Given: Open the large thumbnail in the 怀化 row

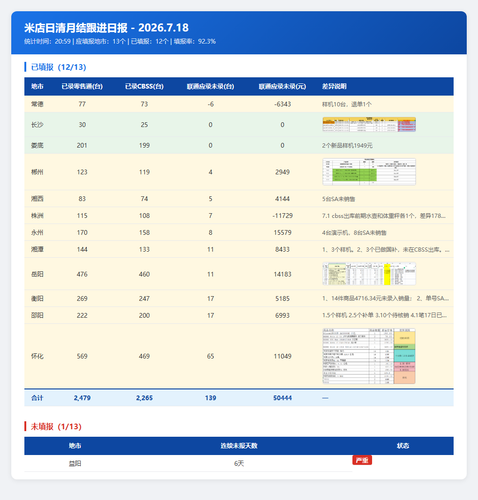Looking at the screenshot, I should tap(369, 356).
